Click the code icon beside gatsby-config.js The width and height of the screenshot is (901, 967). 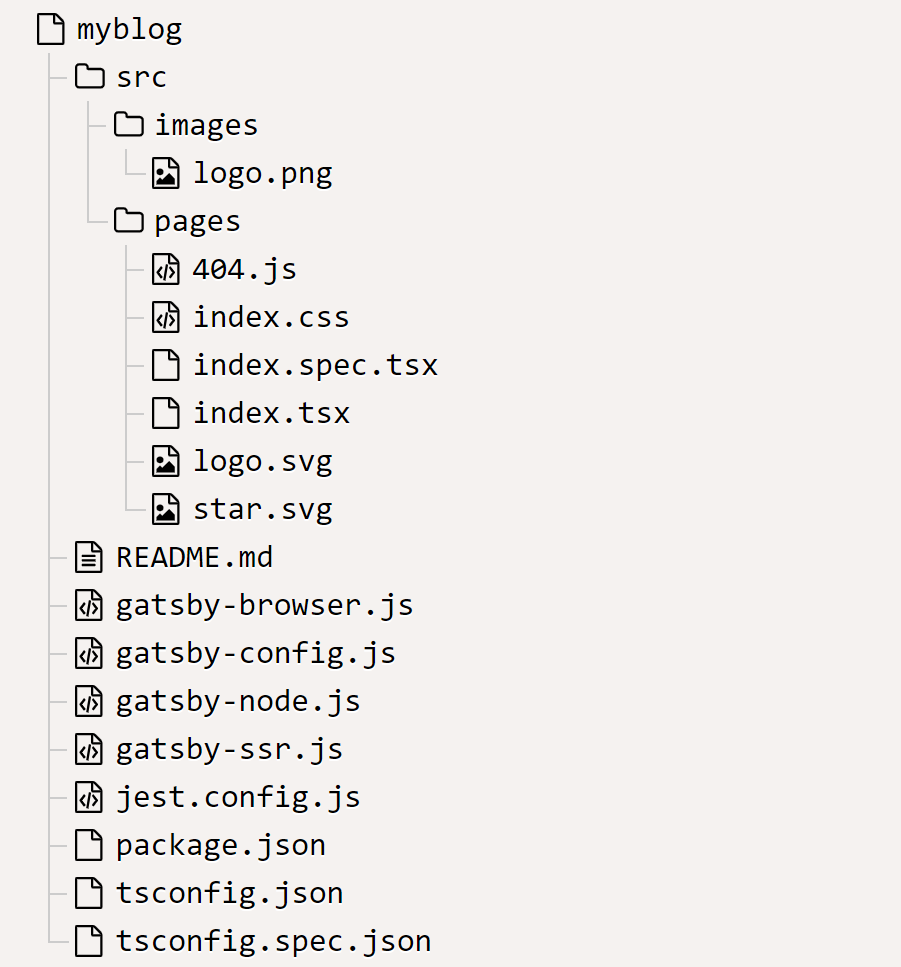[x=89, y=653]
